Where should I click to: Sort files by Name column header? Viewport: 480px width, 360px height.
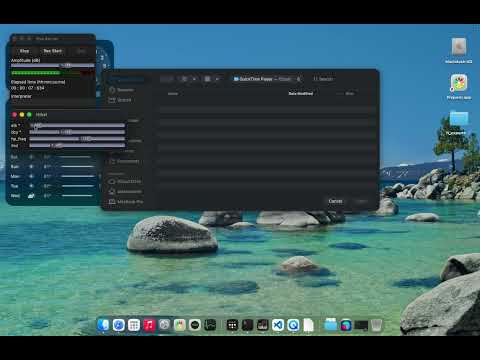(x=173, y=94)
